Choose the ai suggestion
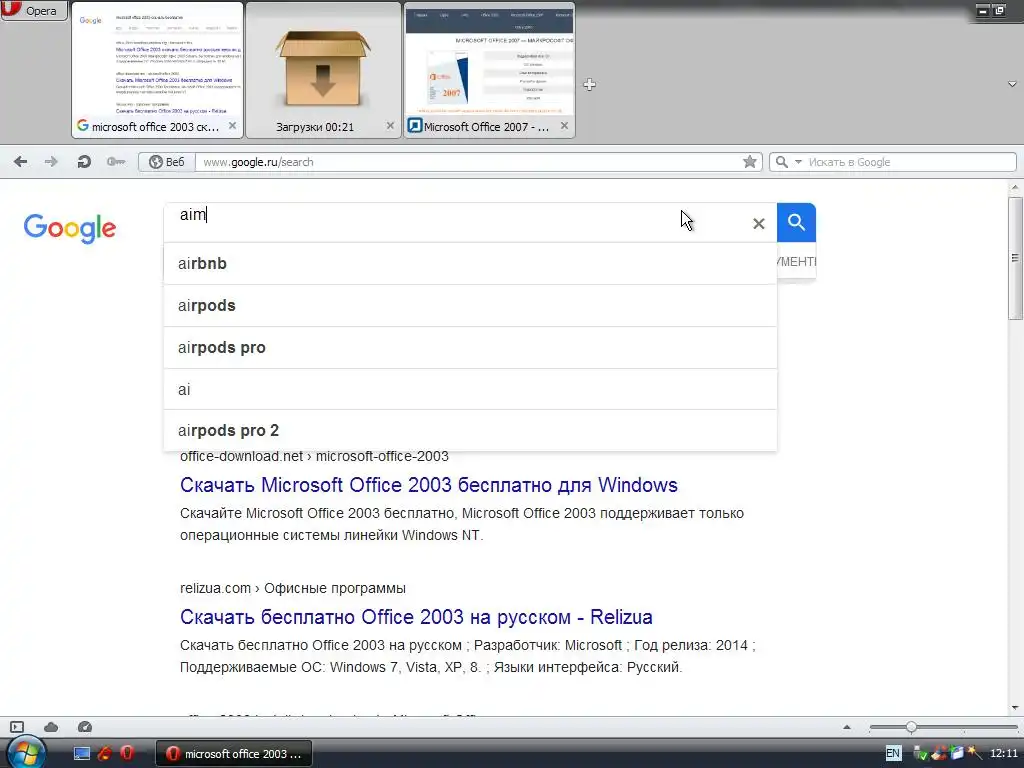Image resolution: width=1024 pixels, height=768 pixels. click(x=470, y=389)
